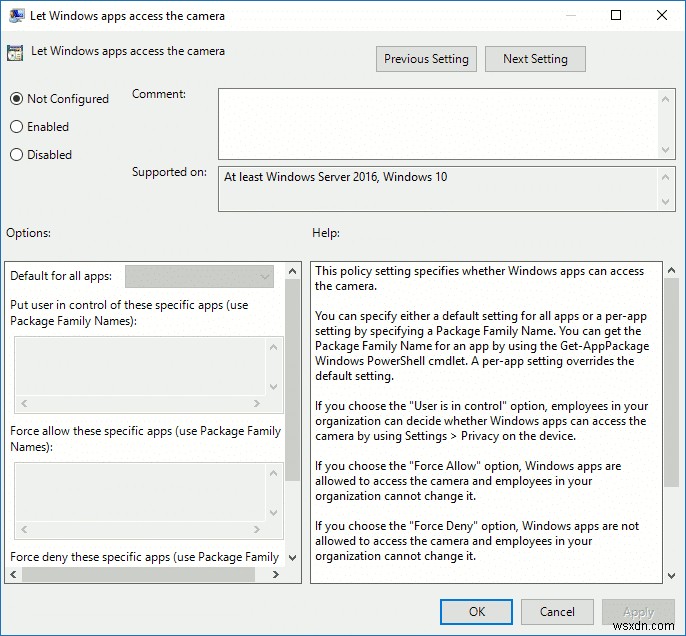Click inside the Comment text box
This screenshot has width=686, height=636.
(x=439, y=124)
